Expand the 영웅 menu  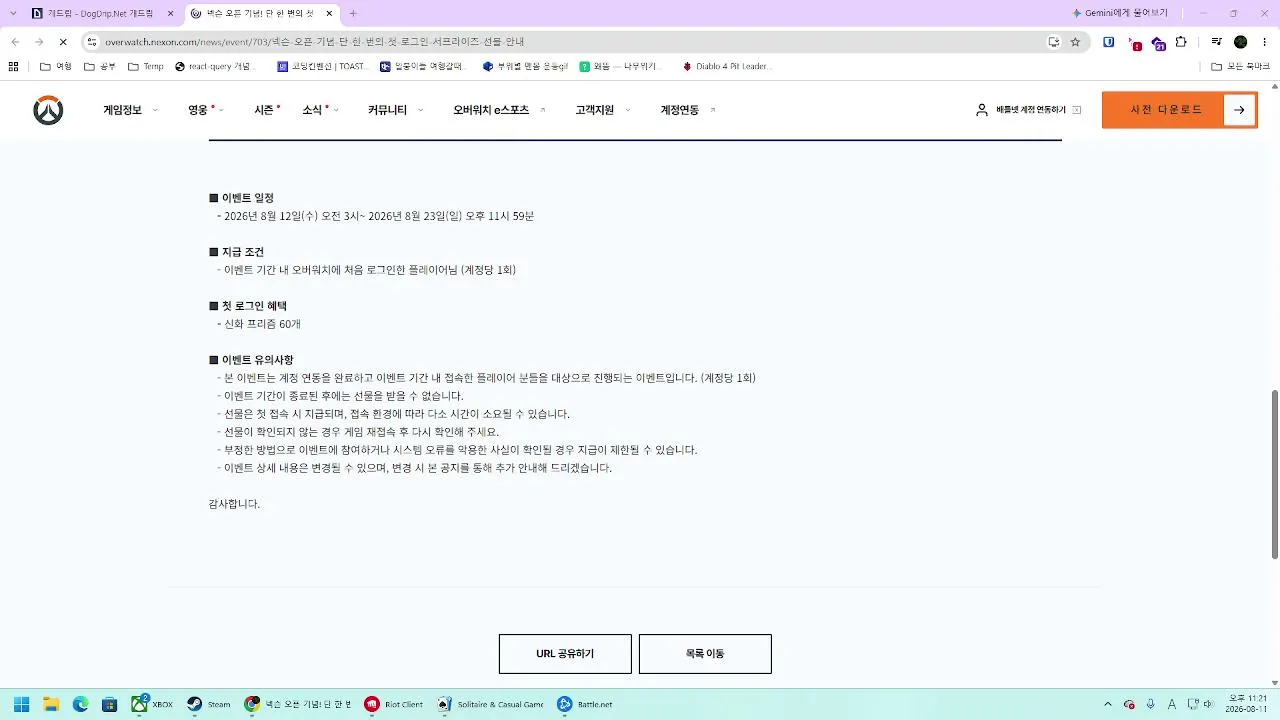(x=205, y=110)
